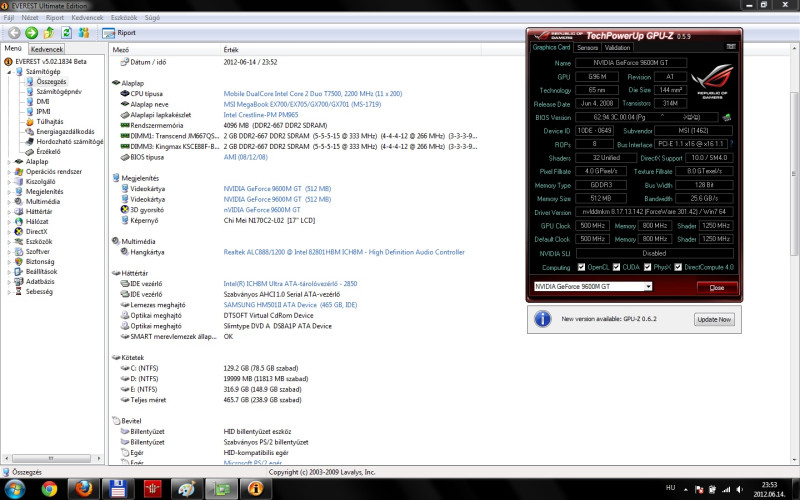Screen dimensions: 800x500
Task: Click the Back arrow toolbar icon
Action: tap(14, 33)
